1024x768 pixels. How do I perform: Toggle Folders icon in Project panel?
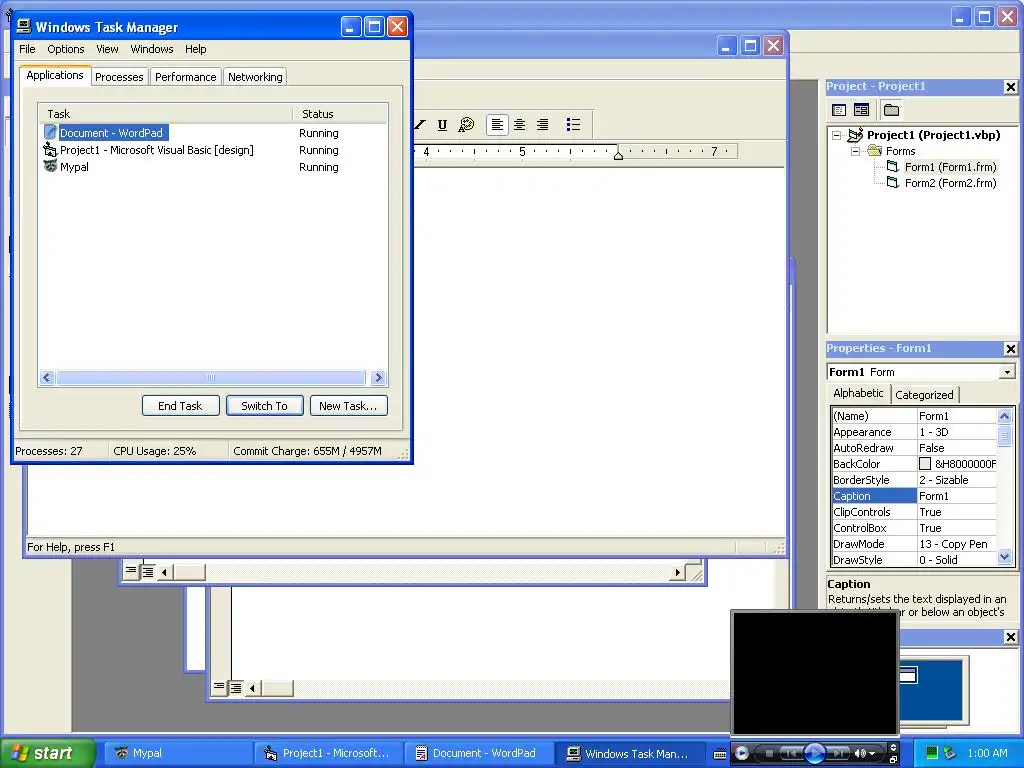point(891,110)
